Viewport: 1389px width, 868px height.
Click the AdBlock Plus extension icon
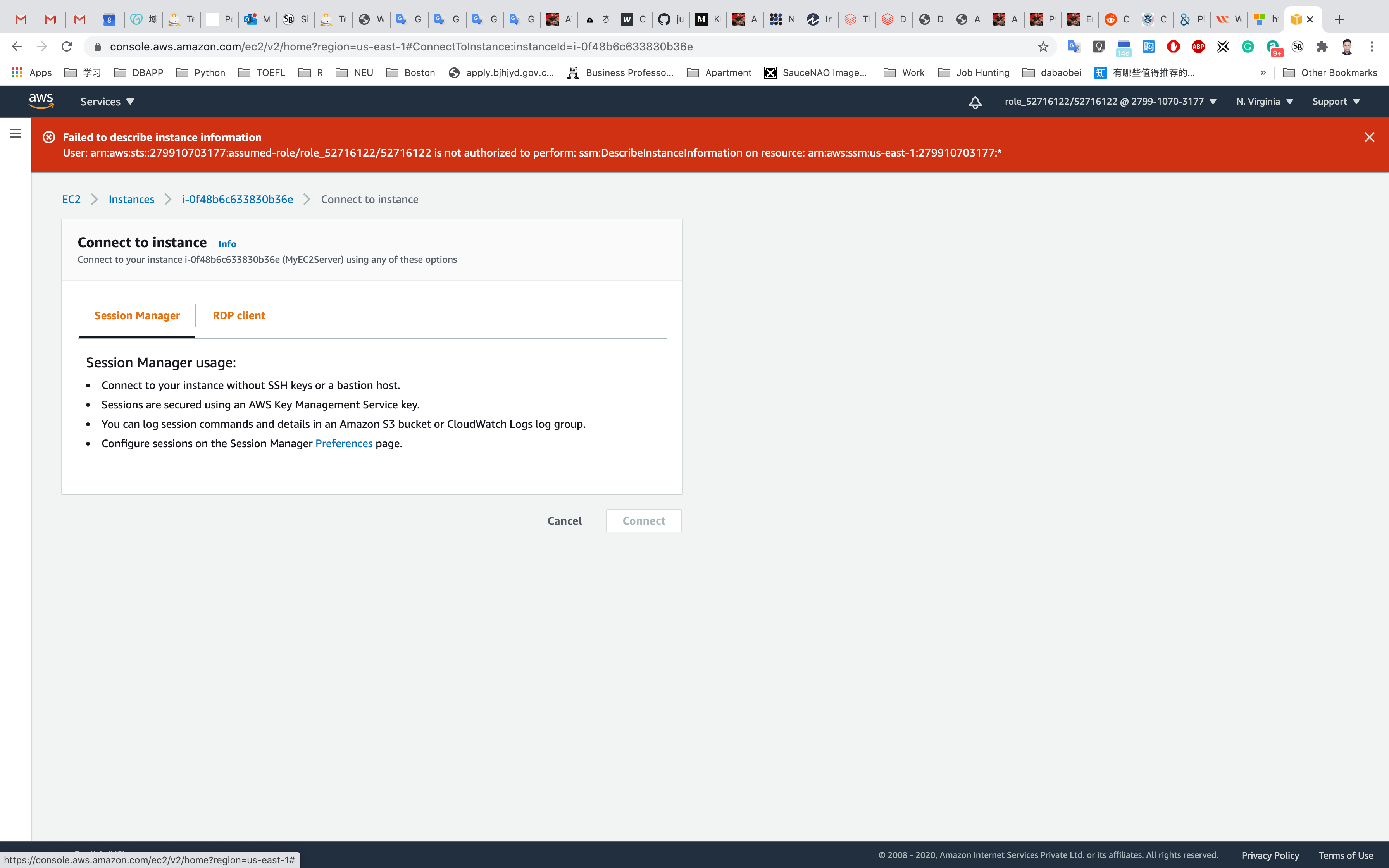pos(1198,46)
